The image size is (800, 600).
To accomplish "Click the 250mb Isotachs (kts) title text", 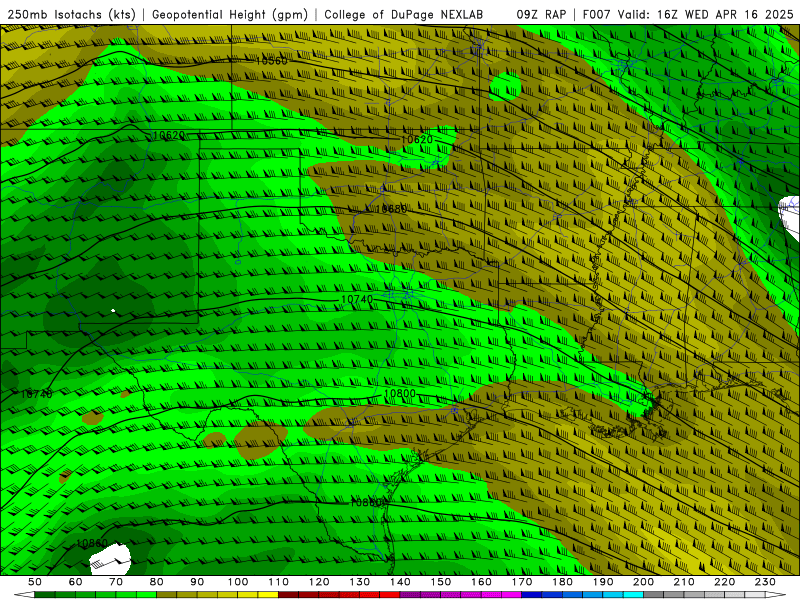I will point(71,14).
